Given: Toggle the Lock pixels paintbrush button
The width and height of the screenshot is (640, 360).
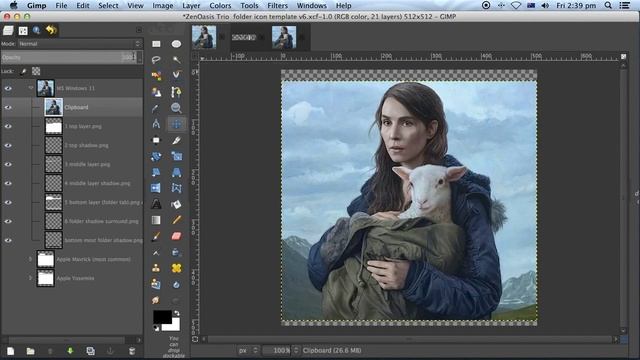Looking at the screenshot, I should (x=24, y=71).
